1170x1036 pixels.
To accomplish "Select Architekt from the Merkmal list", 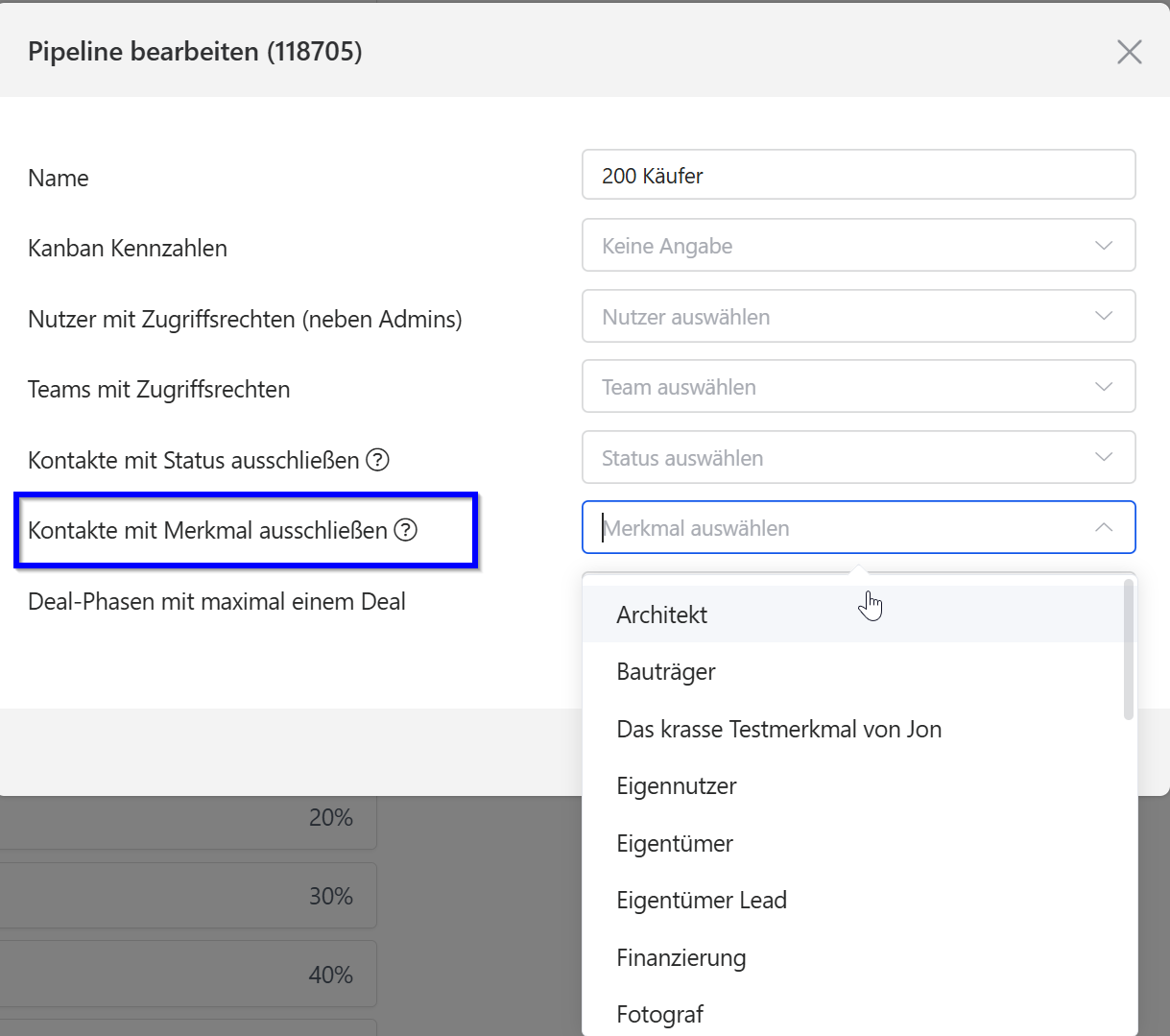I will point(662,615).
